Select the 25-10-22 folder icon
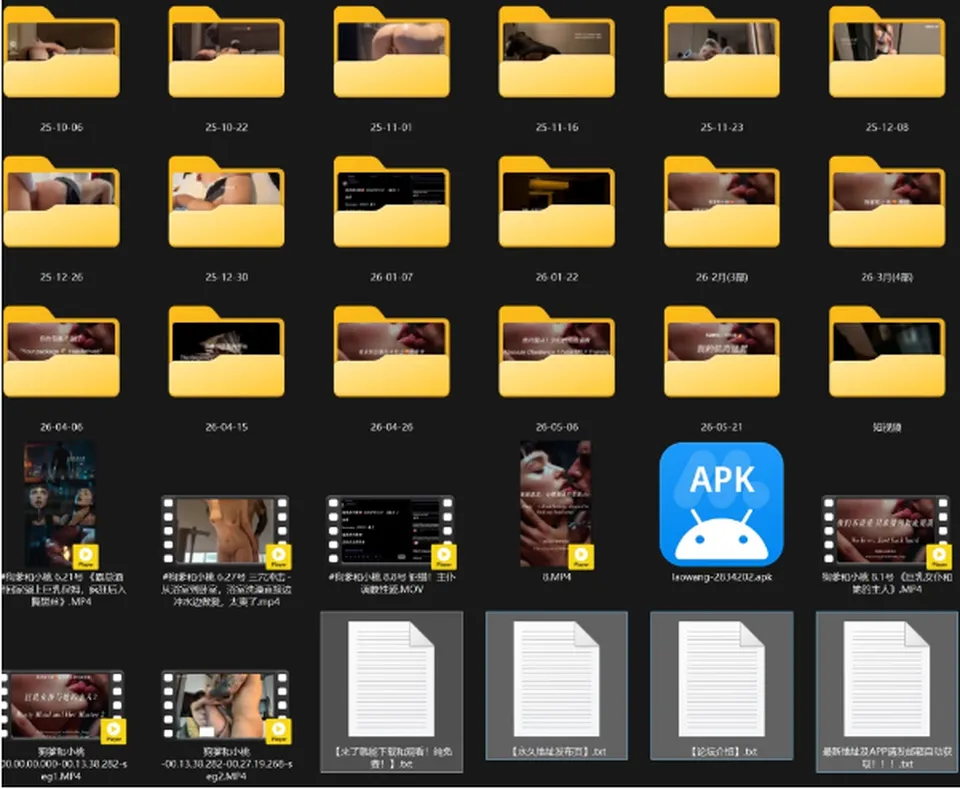 (x=227, y=53)
